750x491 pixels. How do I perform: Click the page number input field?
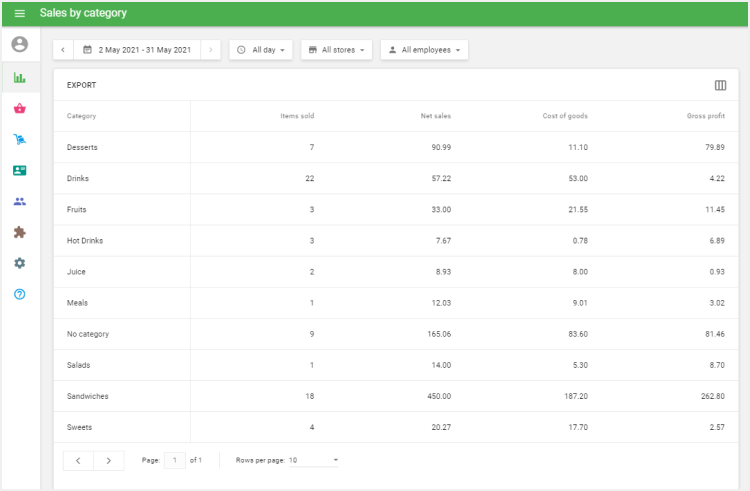(x=175, y=460)
